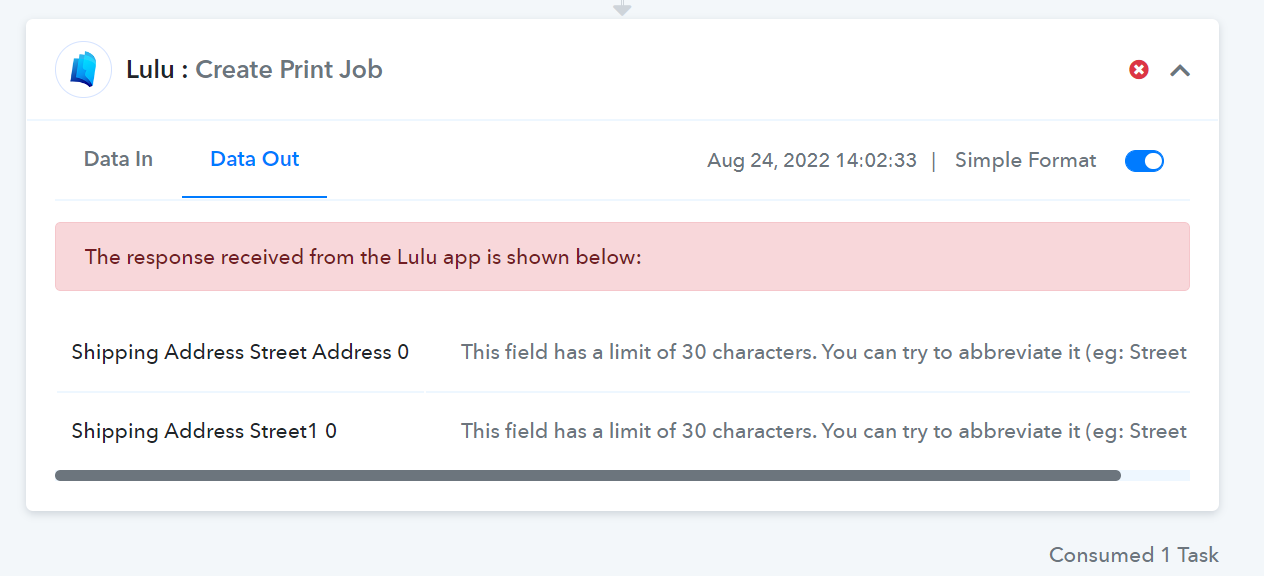Screen dimensions: 1264x576
Task: Click the Lulu app name in header
Action: click(149, 70)
